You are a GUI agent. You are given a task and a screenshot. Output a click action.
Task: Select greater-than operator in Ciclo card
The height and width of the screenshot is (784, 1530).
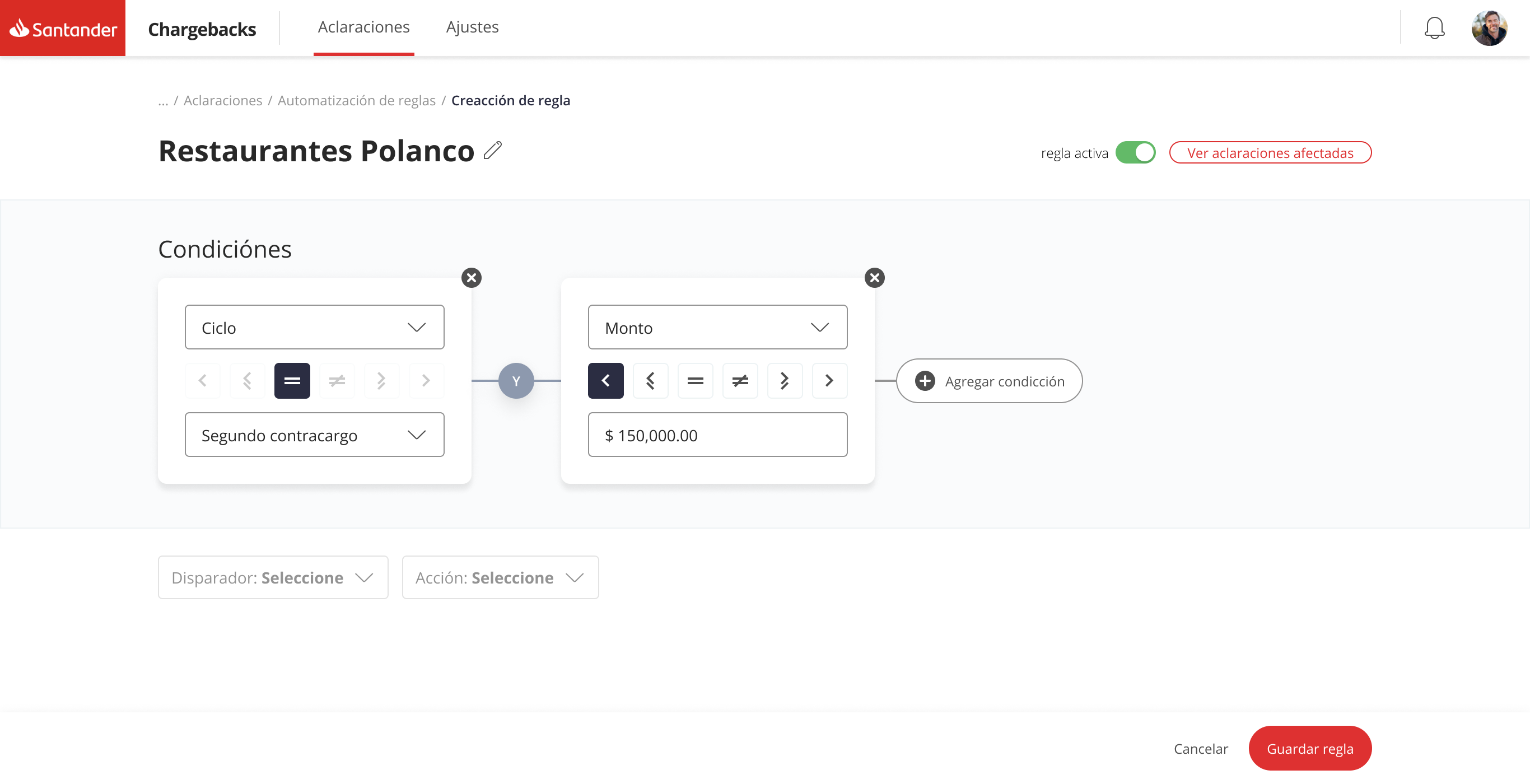(x=426, y=380)
